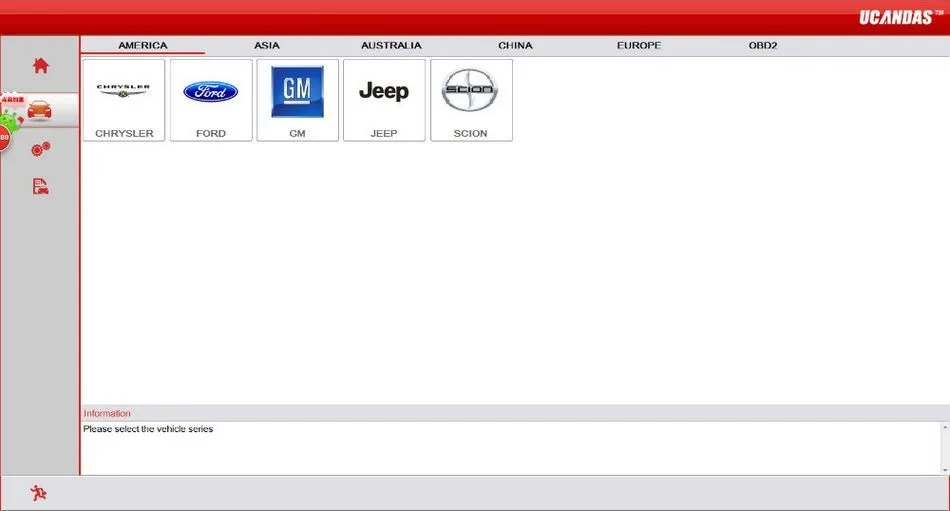Open the vehicle diagnosis car icon
Screen dimensions: 950x511
[39, 110]
